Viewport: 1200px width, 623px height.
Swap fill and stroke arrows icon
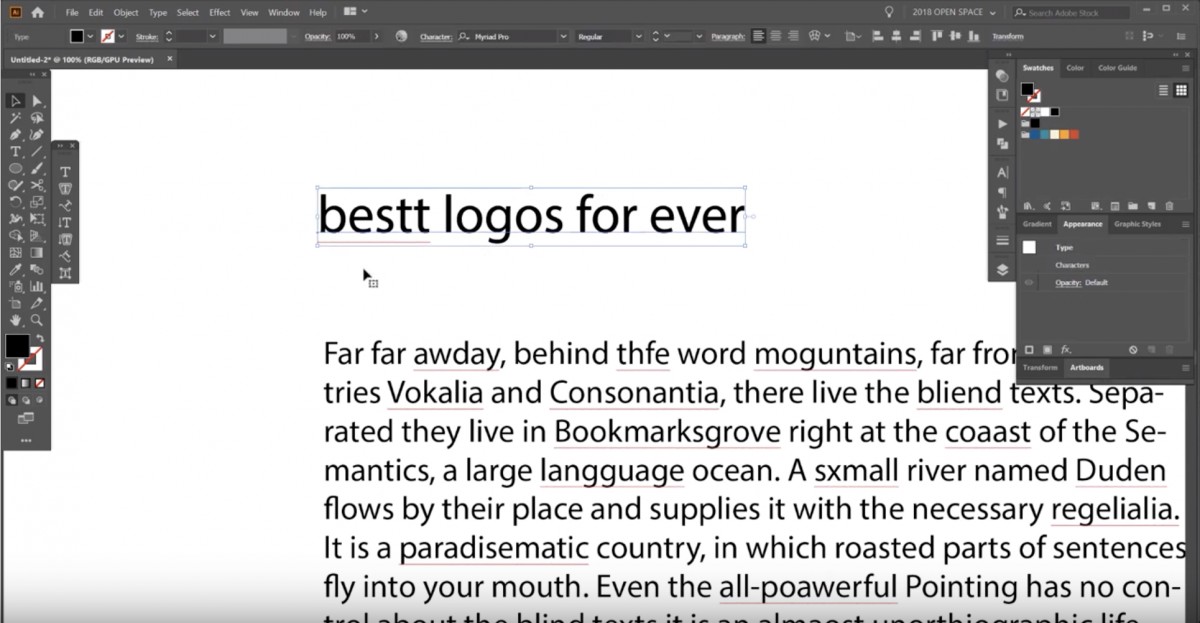(x=41, y=339)
